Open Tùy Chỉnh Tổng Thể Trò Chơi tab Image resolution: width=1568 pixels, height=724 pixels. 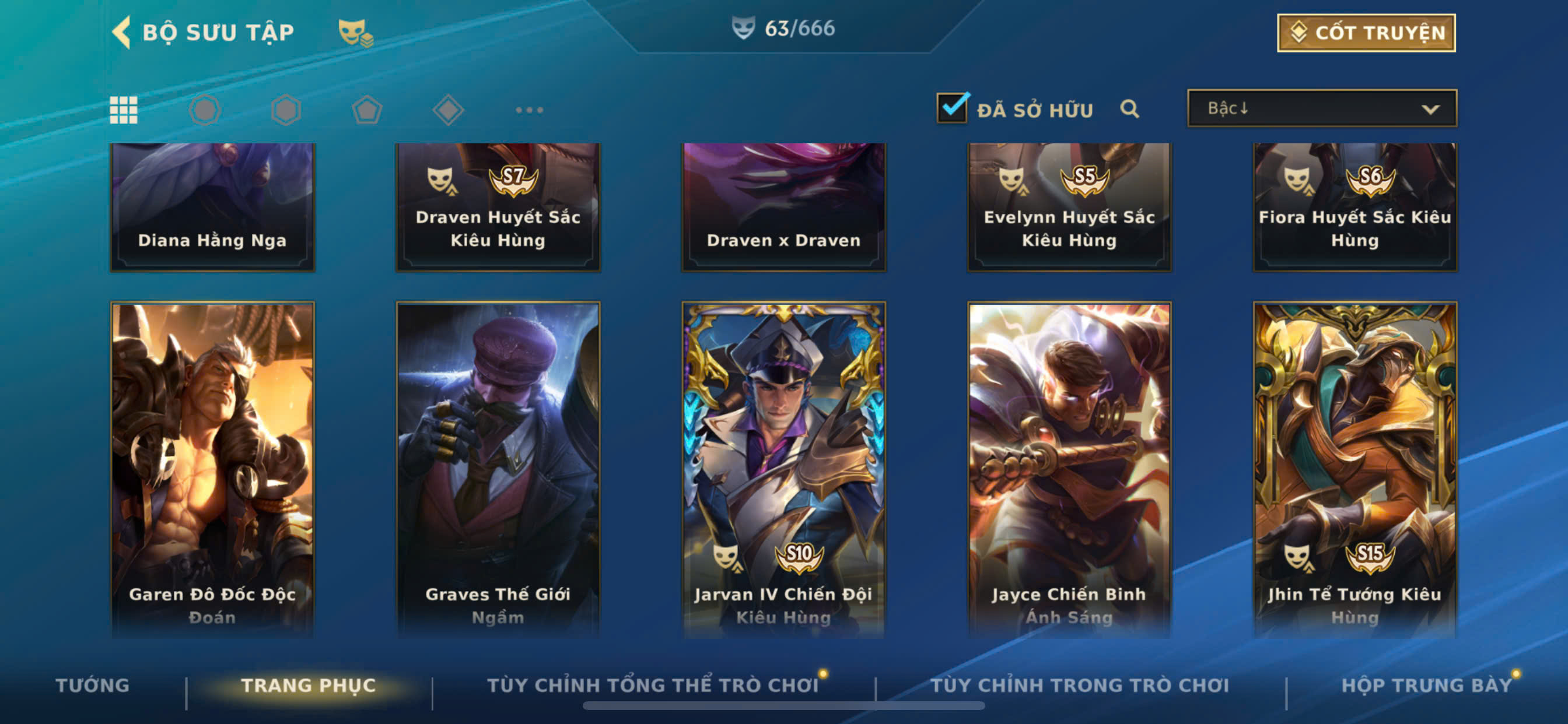click(653, 685)
